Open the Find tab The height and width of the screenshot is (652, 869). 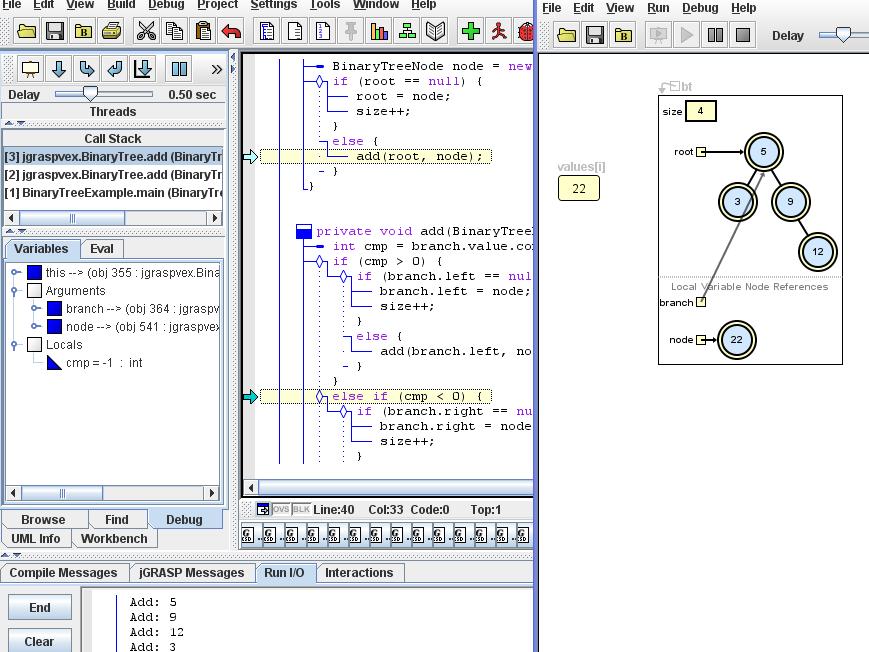(116, 519)
